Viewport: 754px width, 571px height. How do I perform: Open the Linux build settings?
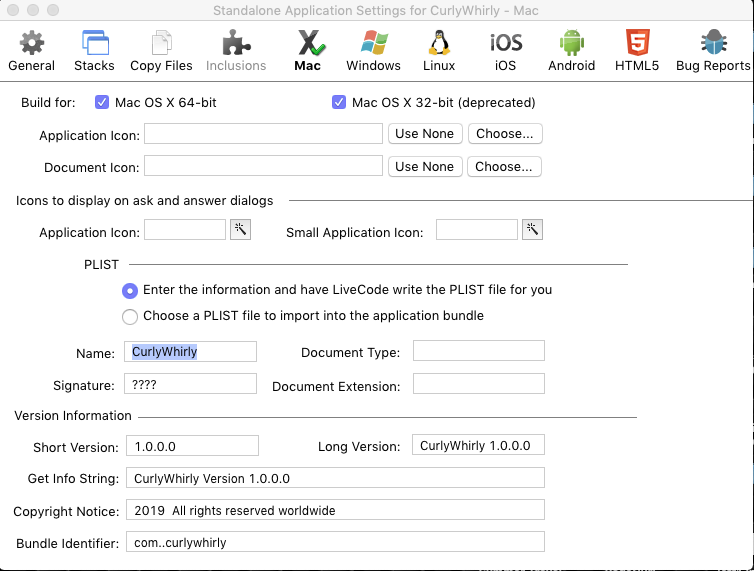click(439, 50)
